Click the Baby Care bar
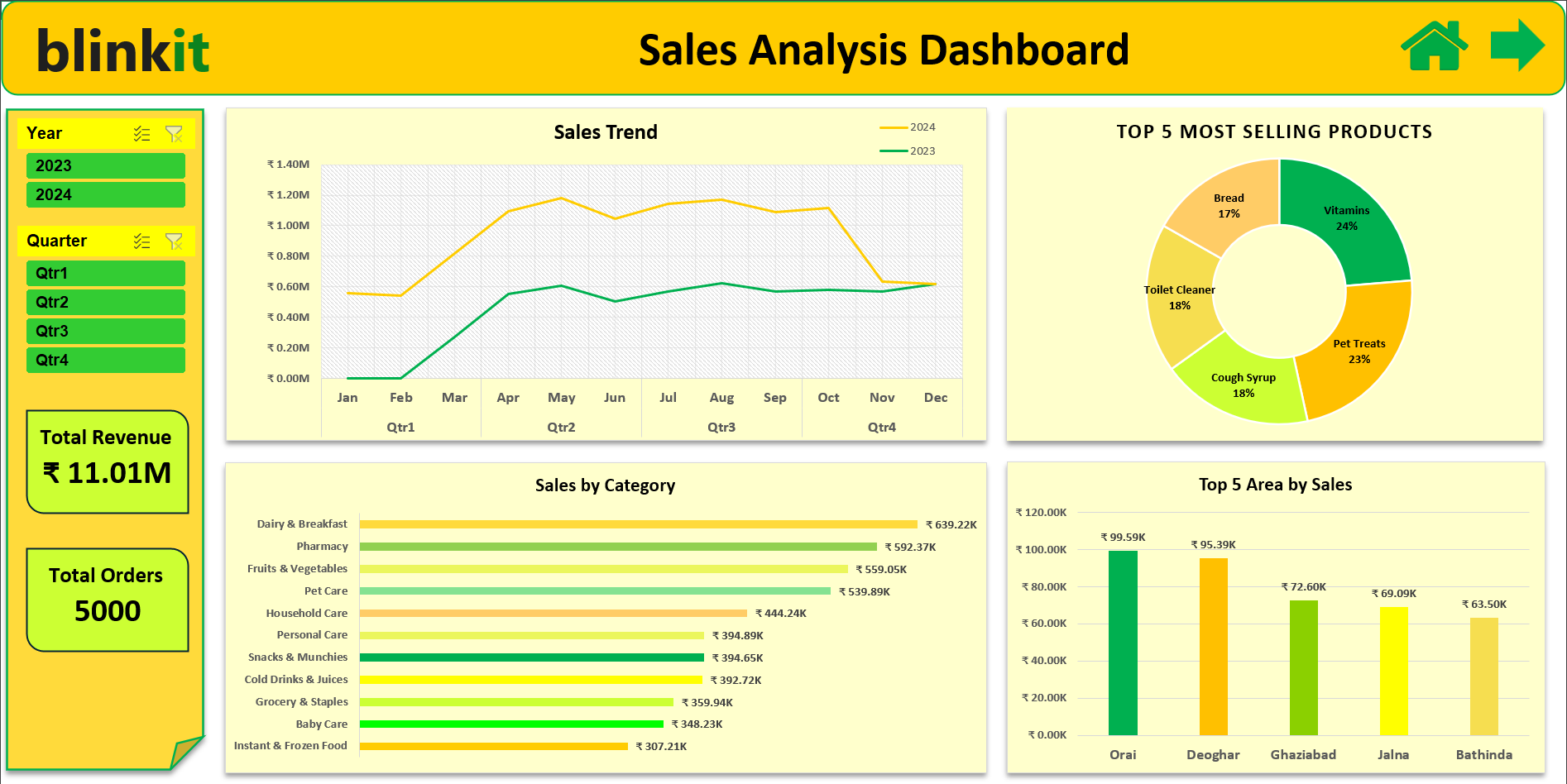1567x784 pixels. (x=511, y=724)
